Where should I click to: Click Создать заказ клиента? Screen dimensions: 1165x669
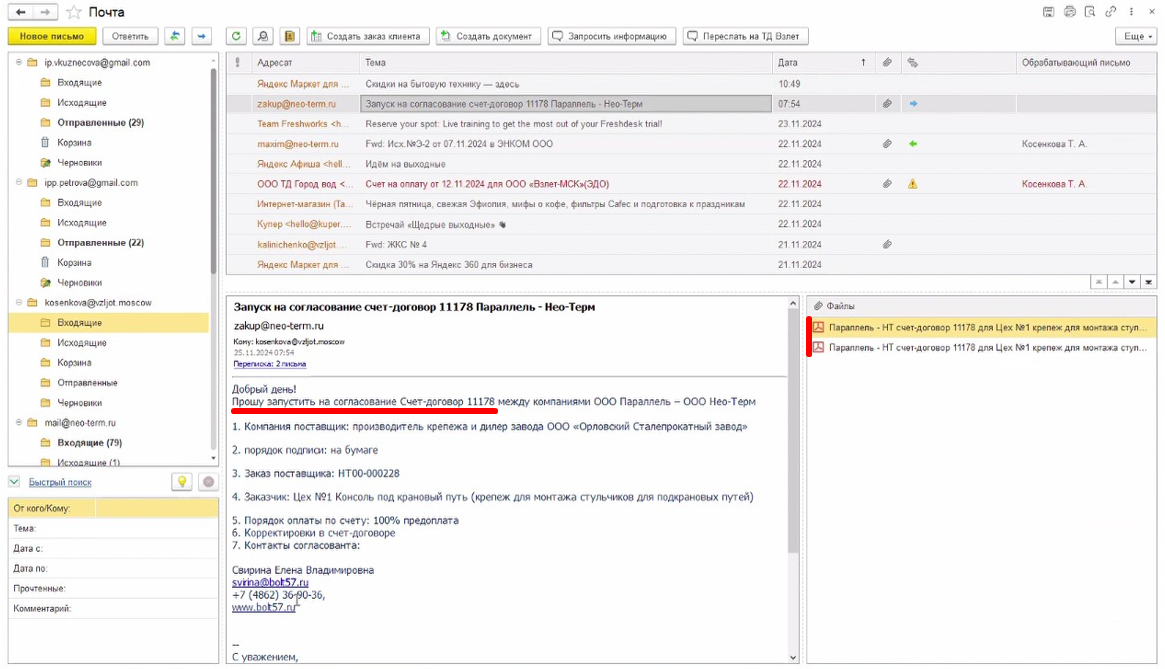tap(368, 36)
